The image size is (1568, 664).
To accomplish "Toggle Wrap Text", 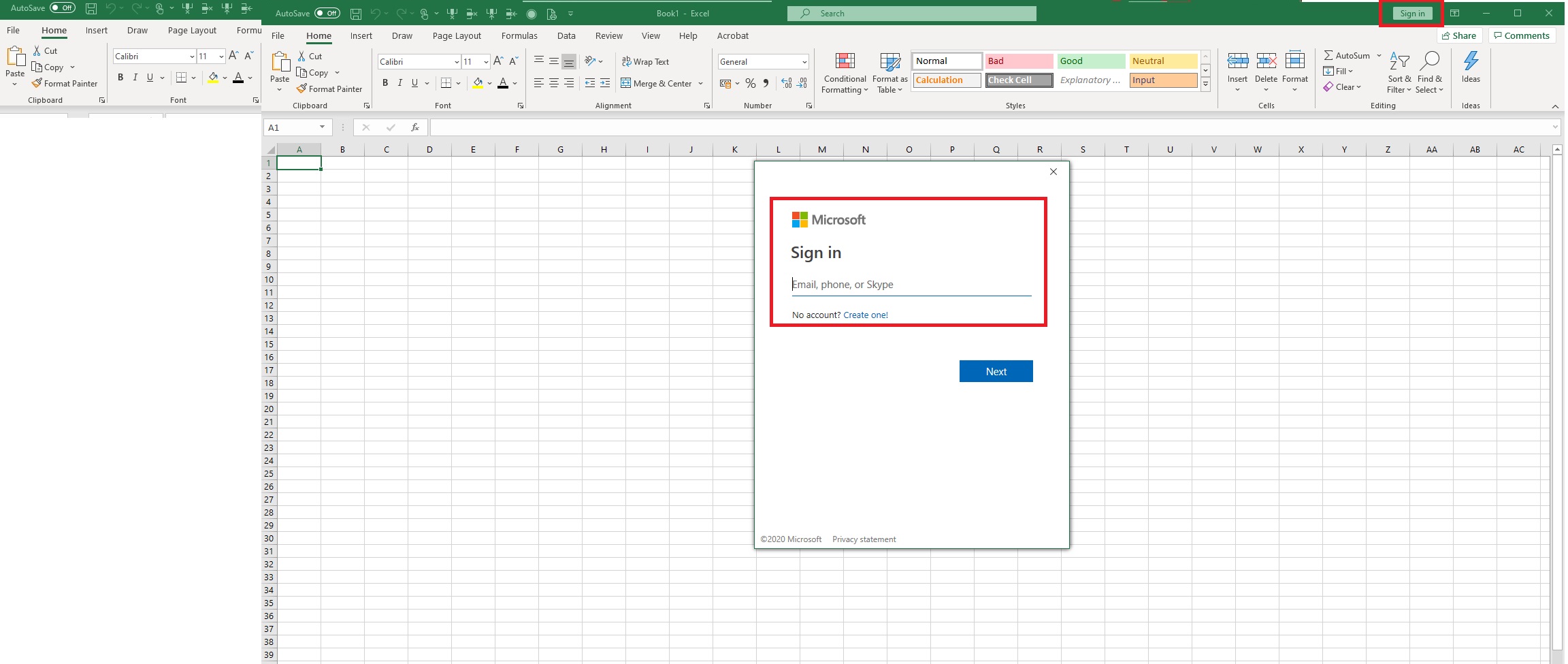I will click(645, 61).
